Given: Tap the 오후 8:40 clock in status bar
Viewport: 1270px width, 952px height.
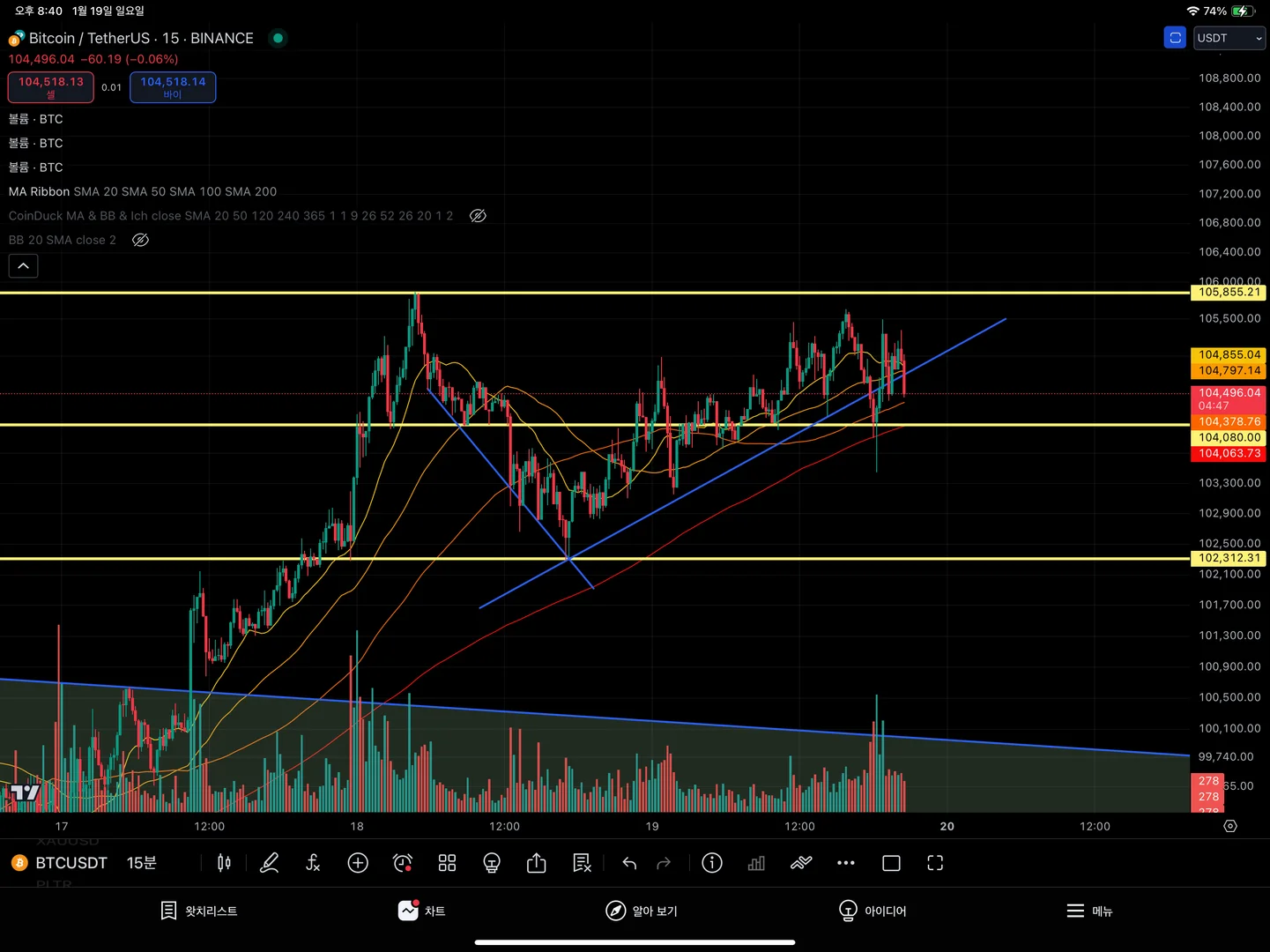Looking at the screenshot, I should pos(39,11).
